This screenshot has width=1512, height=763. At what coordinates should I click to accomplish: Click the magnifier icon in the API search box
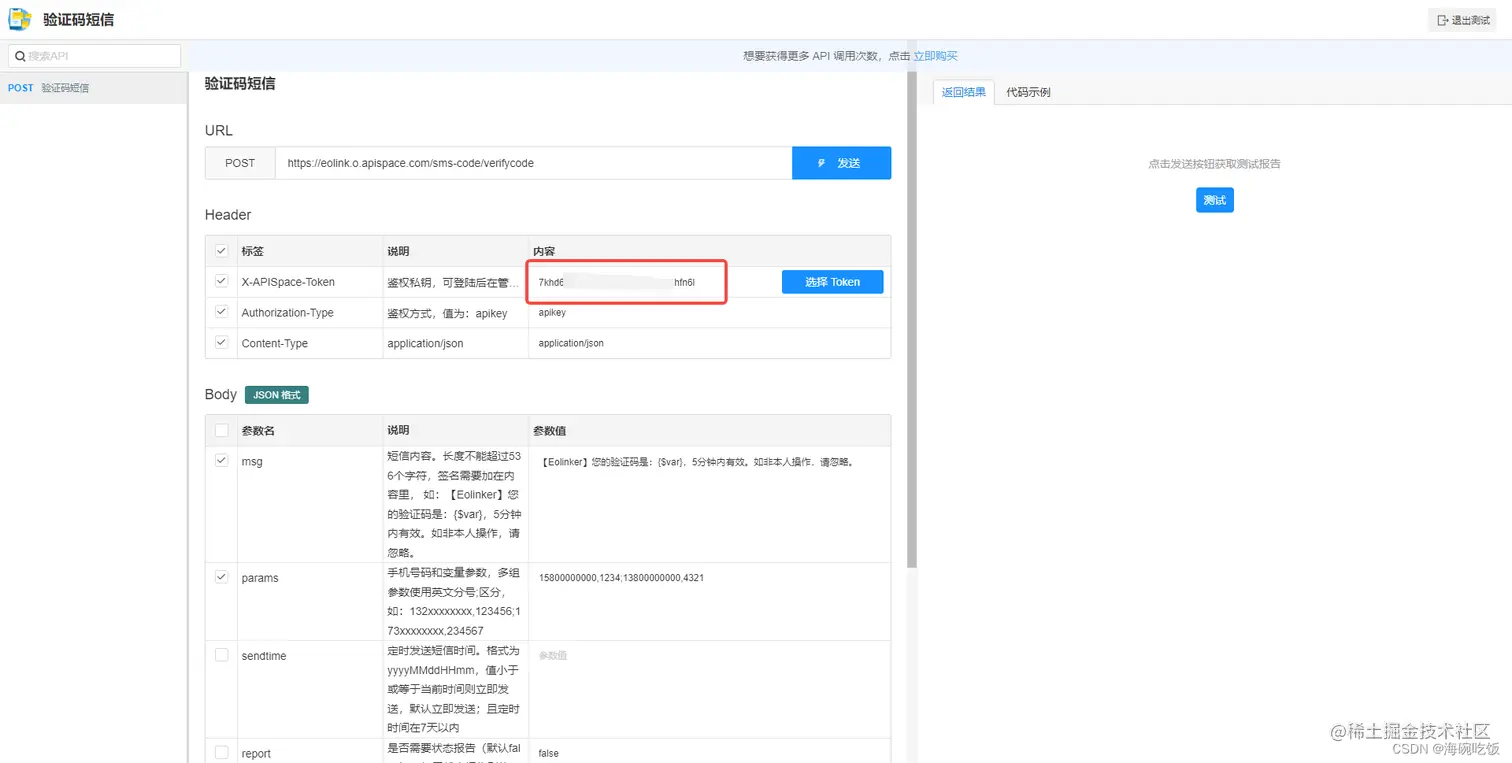coord(21,55)
